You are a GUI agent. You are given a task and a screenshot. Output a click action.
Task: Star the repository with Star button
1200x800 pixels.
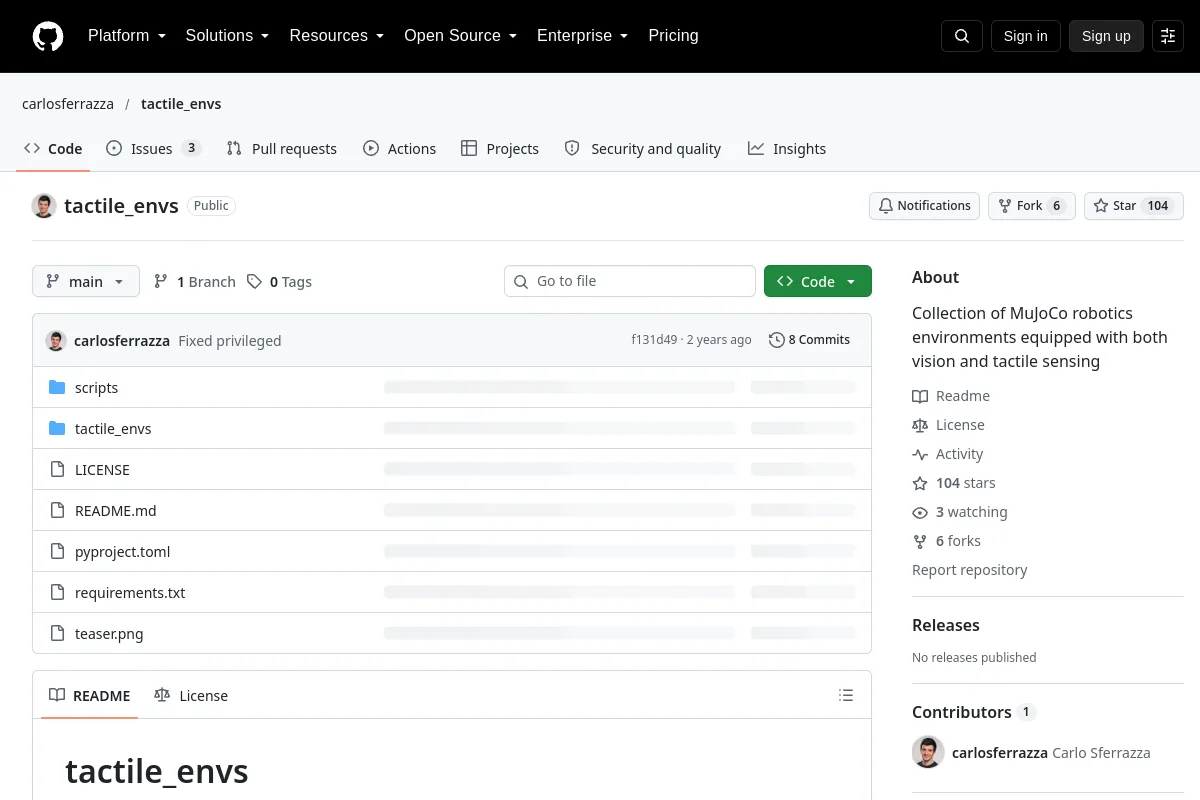coord(1134,206)
